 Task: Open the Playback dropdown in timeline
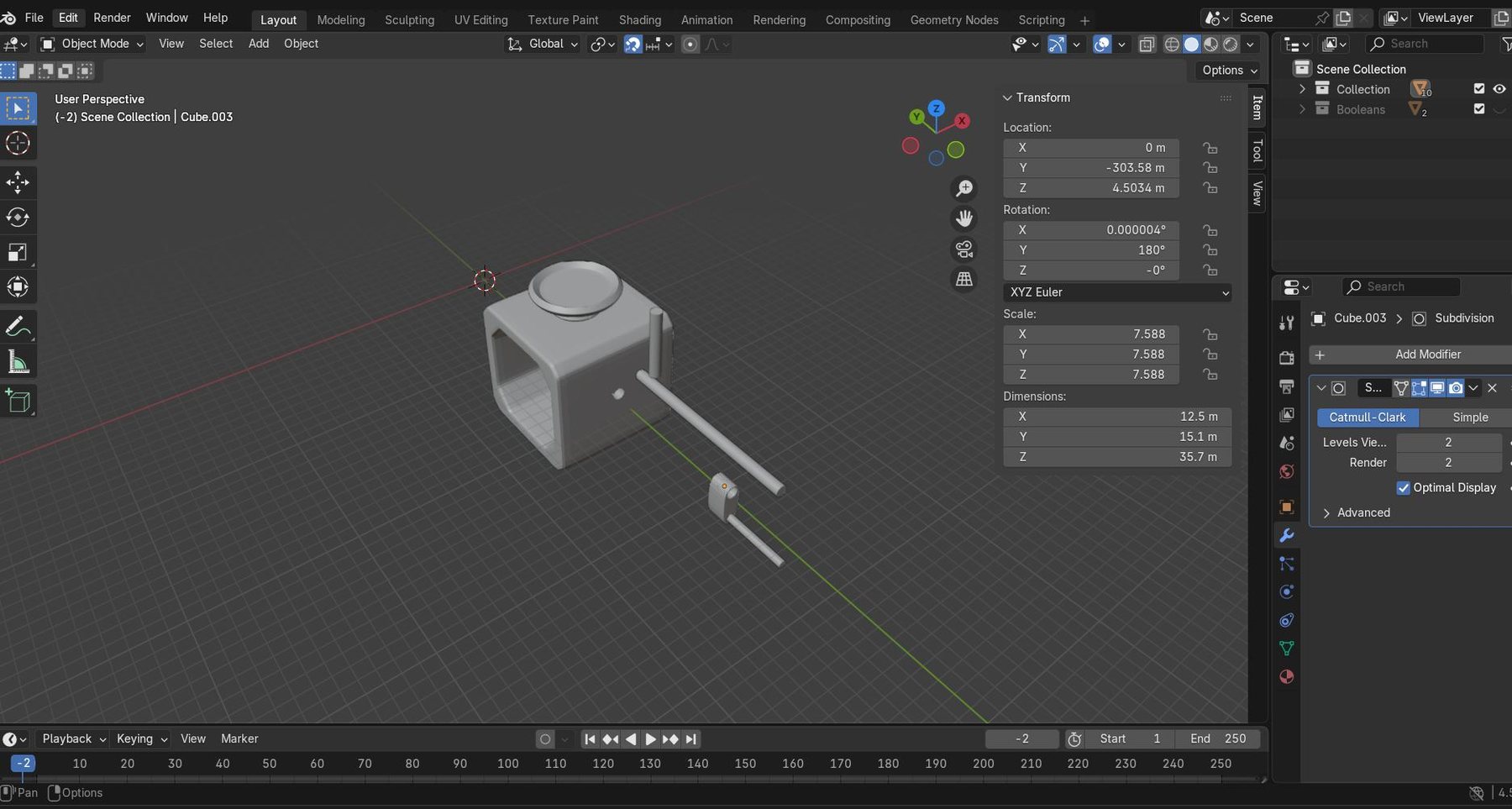74,739
